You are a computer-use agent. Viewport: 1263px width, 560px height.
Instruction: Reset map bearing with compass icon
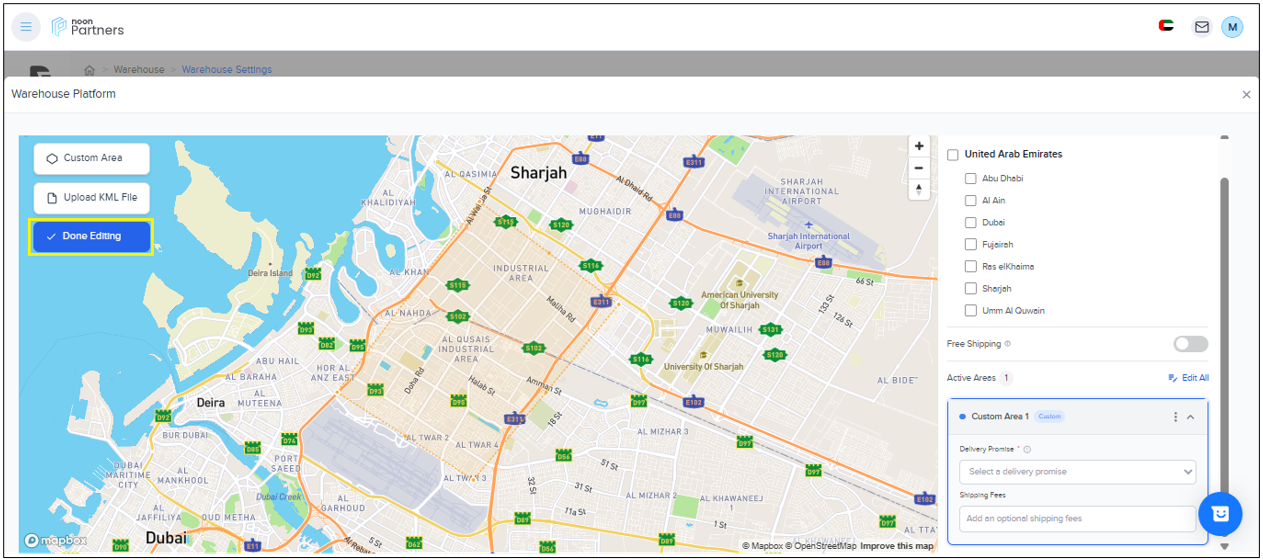pos(919,189)
